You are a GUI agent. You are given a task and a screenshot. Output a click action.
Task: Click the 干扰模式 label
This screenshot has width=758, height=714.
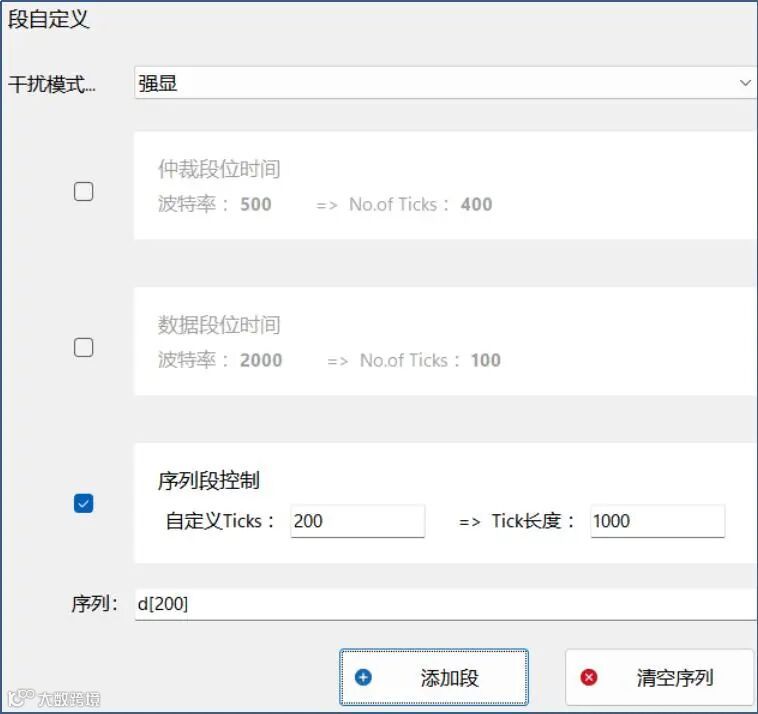pyautogui.click(x=52, y=84)
